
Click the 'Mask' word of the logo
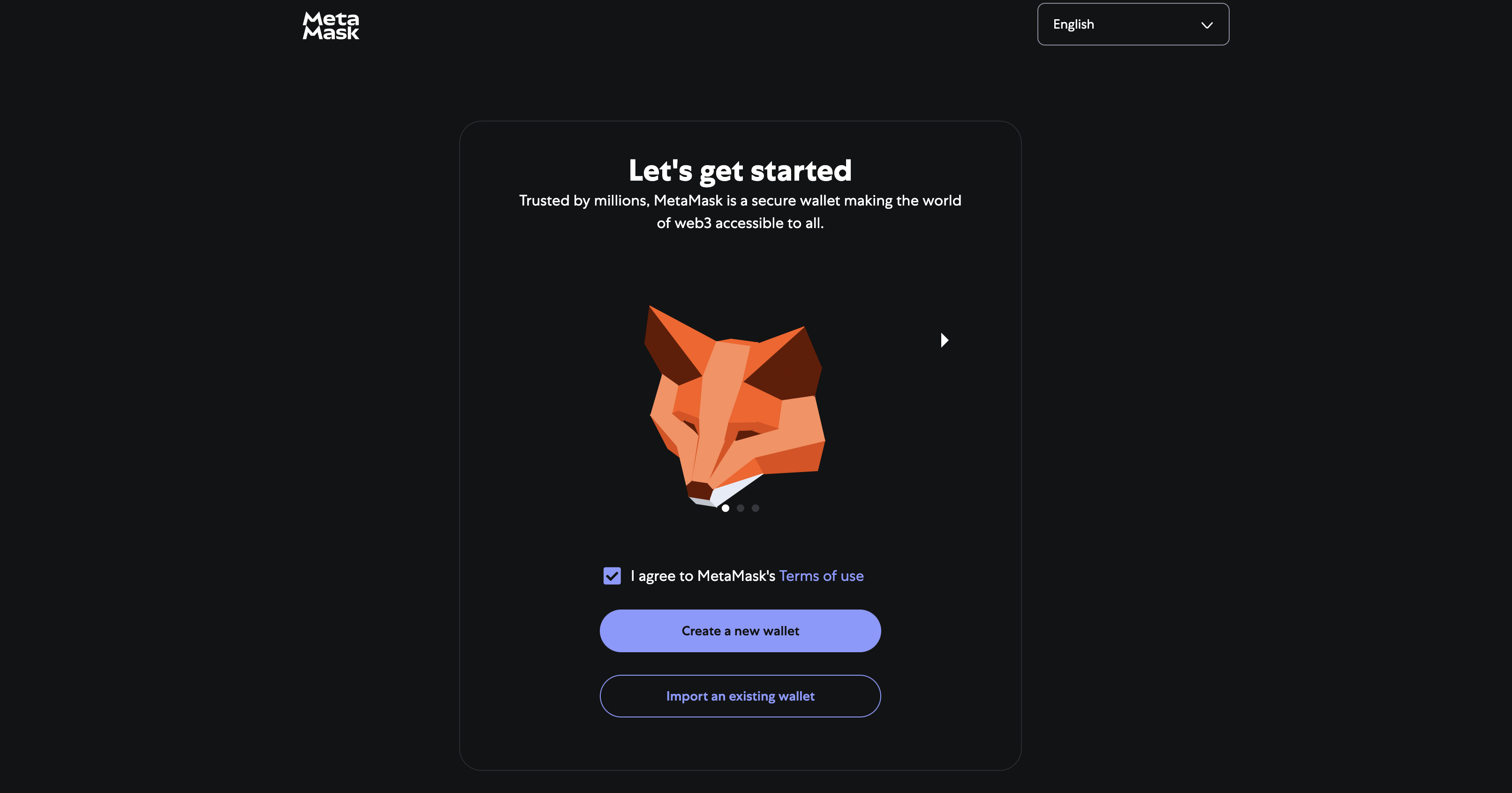click(x=331, y=33)
